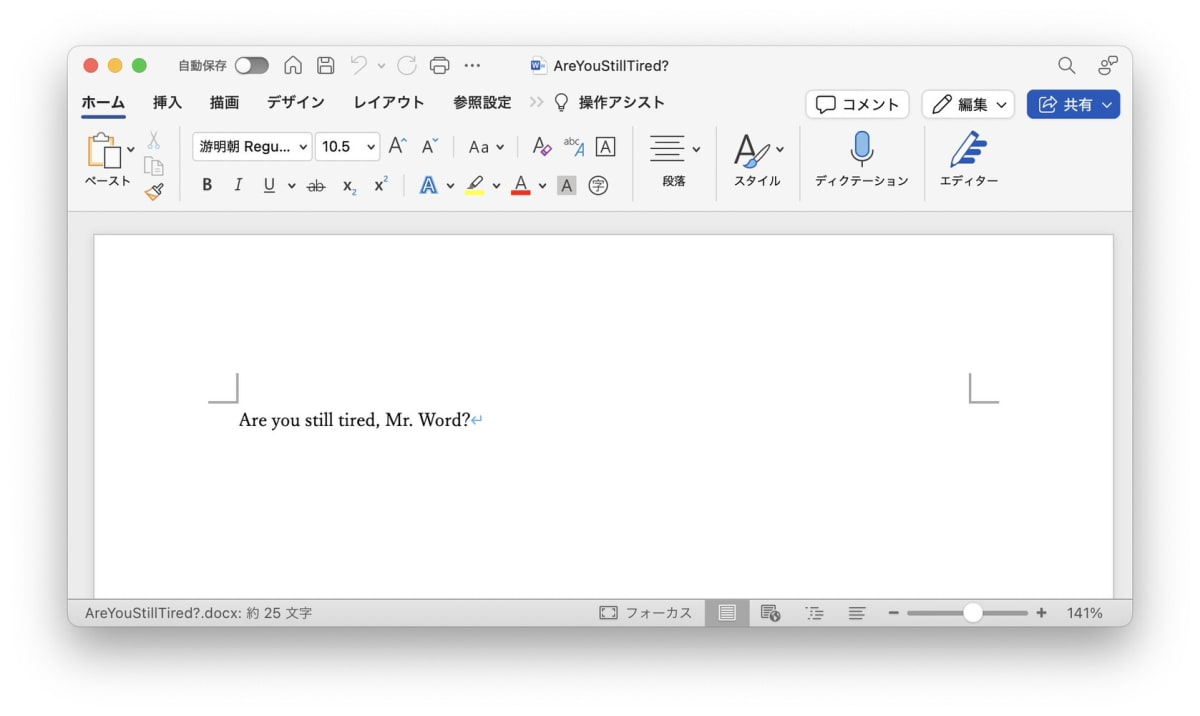Select the ホーム tab
Screen dimensions: 1200x716
tap(103, 102)
